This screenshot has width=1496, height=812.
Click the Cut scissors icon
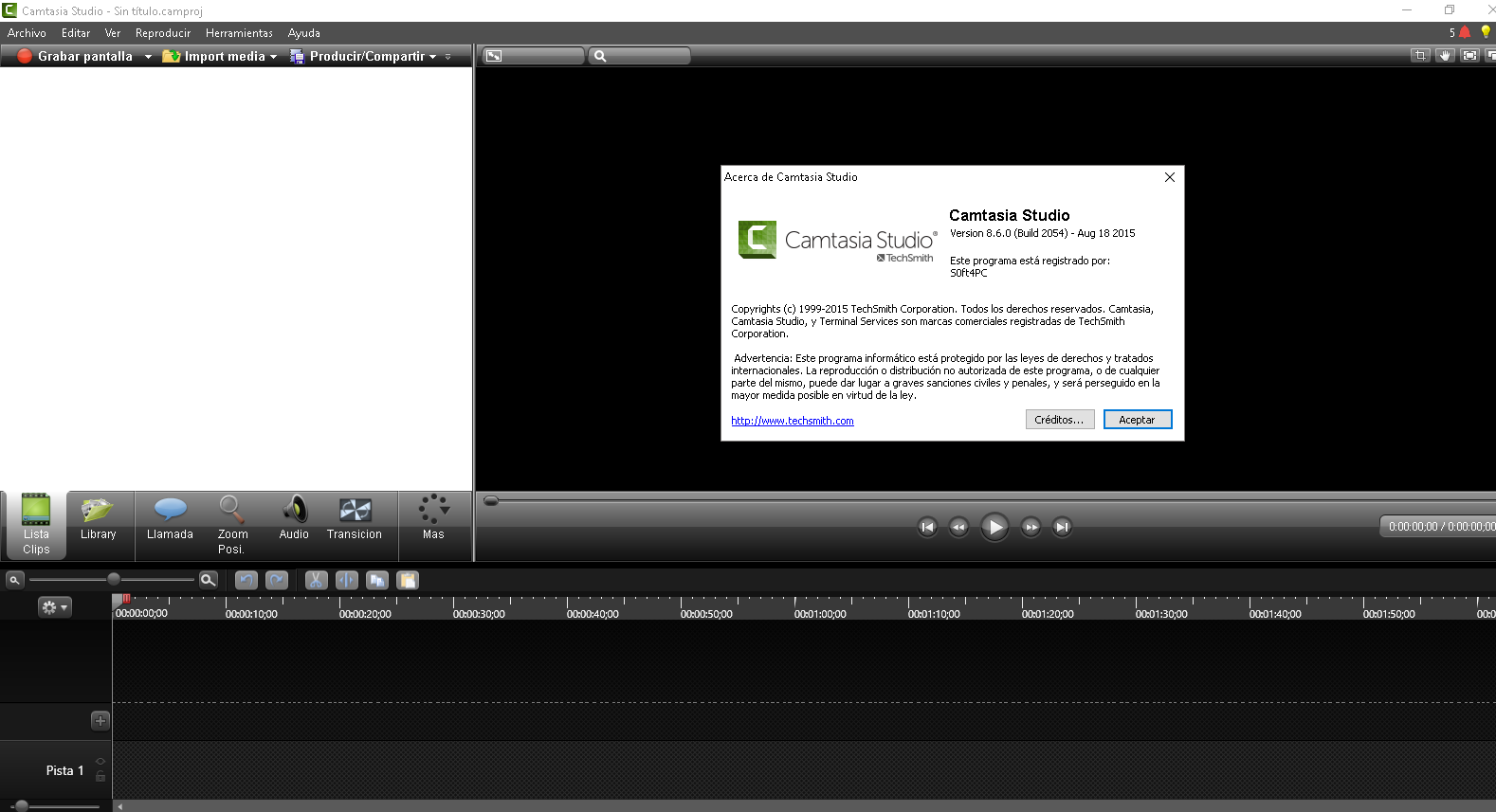[317, 580]
